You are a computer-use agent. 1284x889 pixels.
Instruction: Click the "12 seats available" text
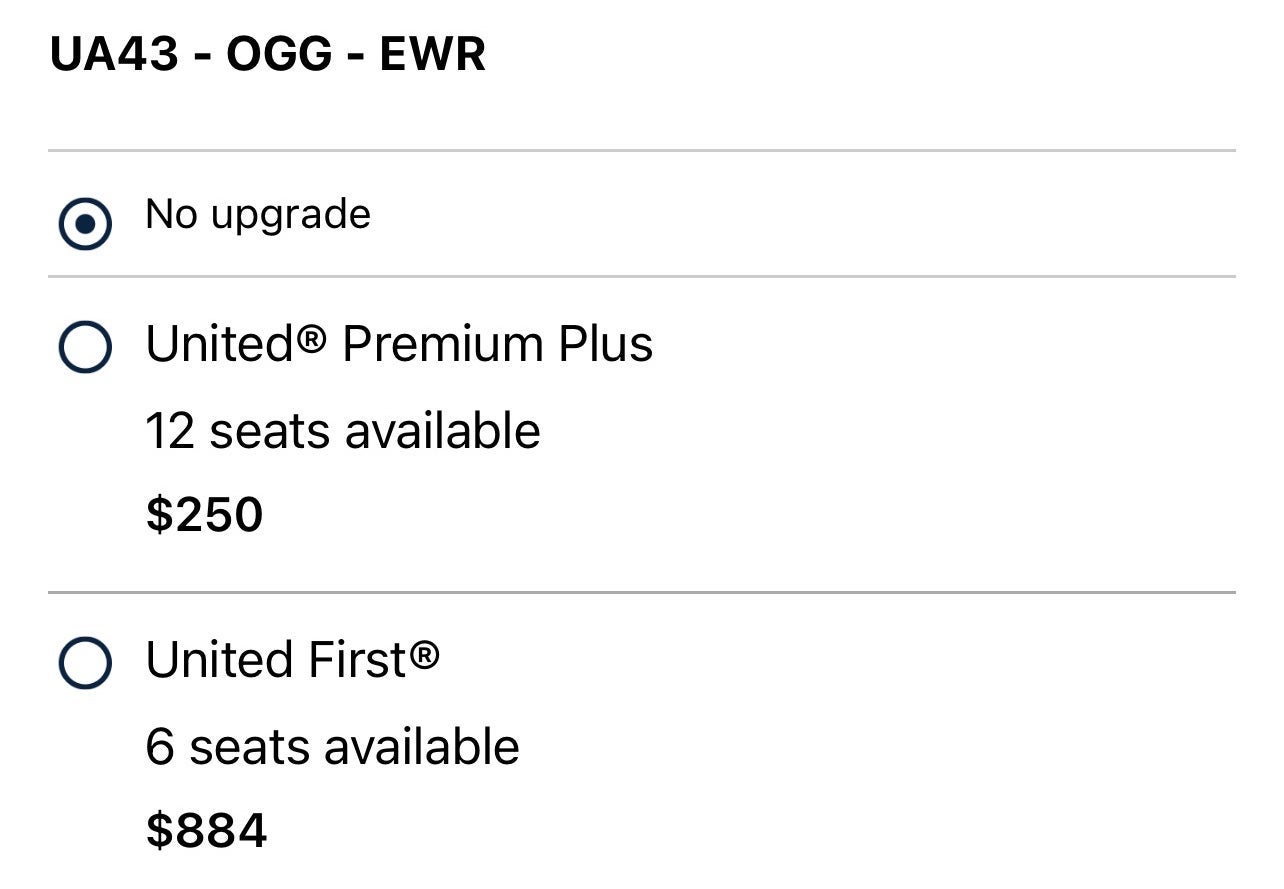pyautogui.click(x=343, y=432)
